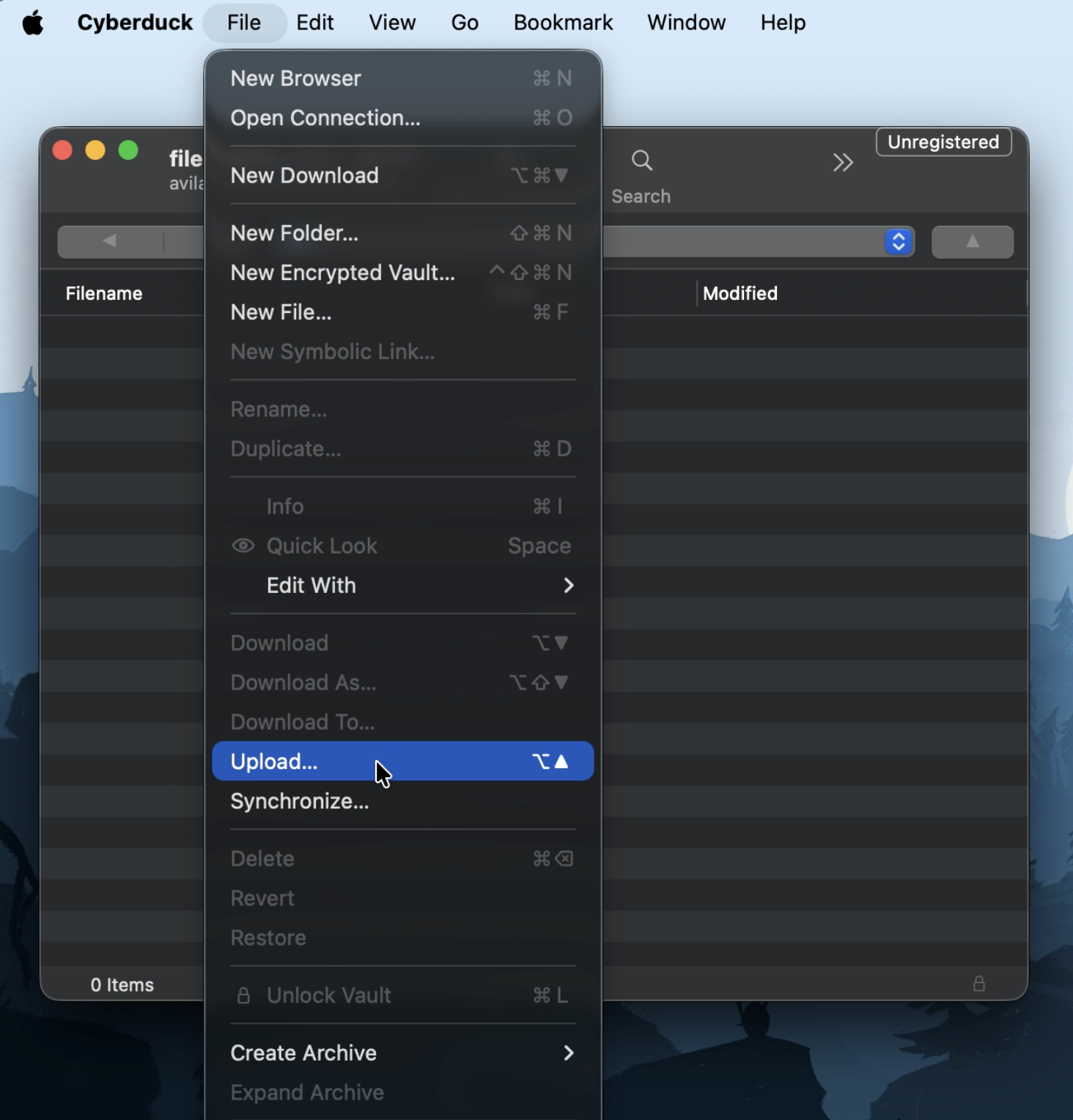Go to parent folder with up arrow
1073x1120 pixels.
973,242
